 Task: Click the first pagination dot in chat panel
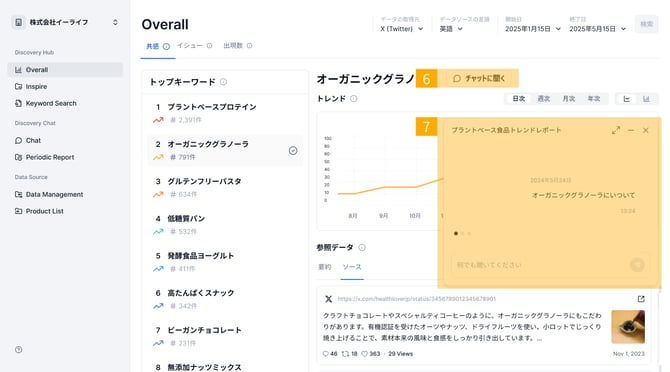click(x=456, y=234)
